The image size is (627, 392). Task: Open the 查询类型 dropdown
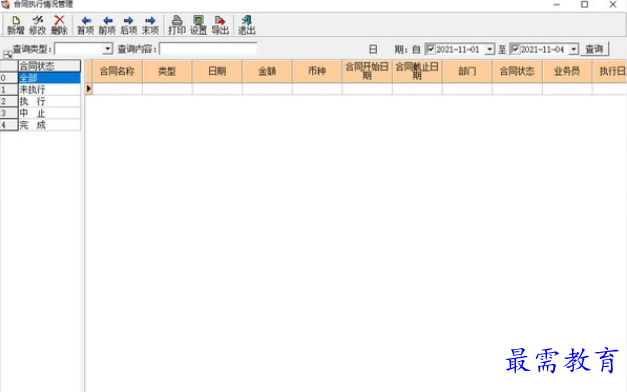click(x=107, y=49)
